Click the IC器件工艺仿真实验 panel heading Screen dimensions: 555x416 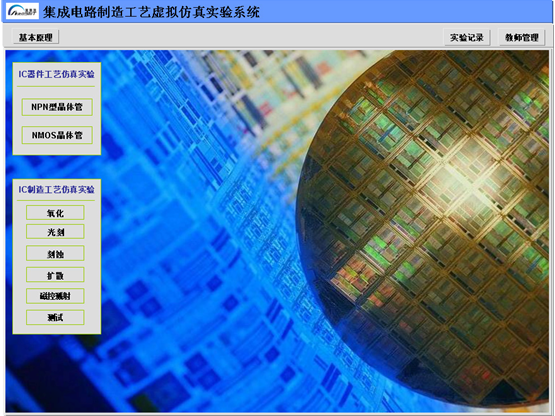(57, 74)
